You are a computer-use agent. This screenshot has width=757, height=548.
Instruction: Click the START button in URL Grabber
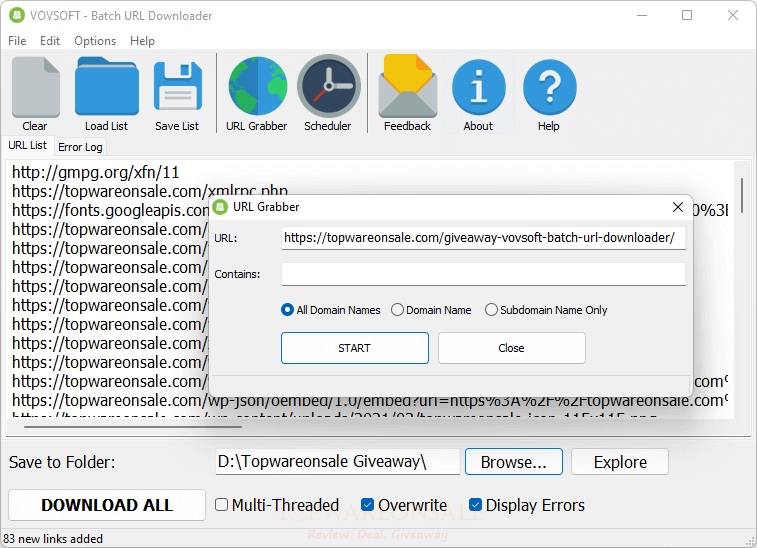(x=355, y=348)
